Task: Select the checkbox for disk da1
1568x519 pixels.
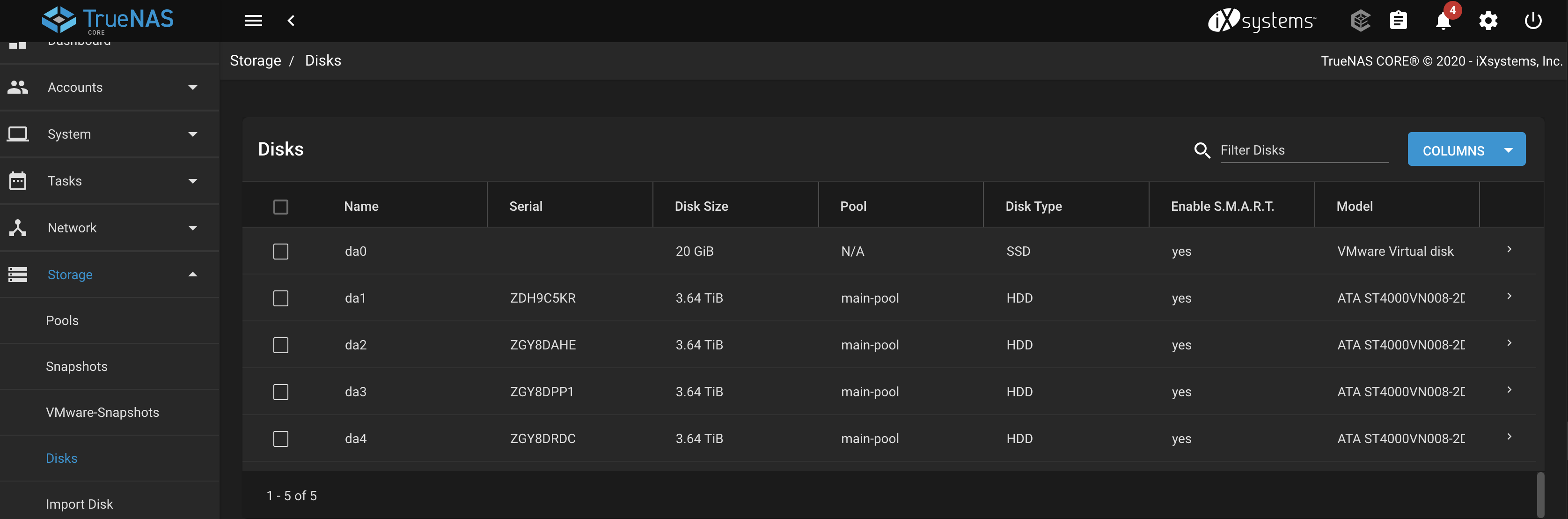Action: tap(281, 298)
